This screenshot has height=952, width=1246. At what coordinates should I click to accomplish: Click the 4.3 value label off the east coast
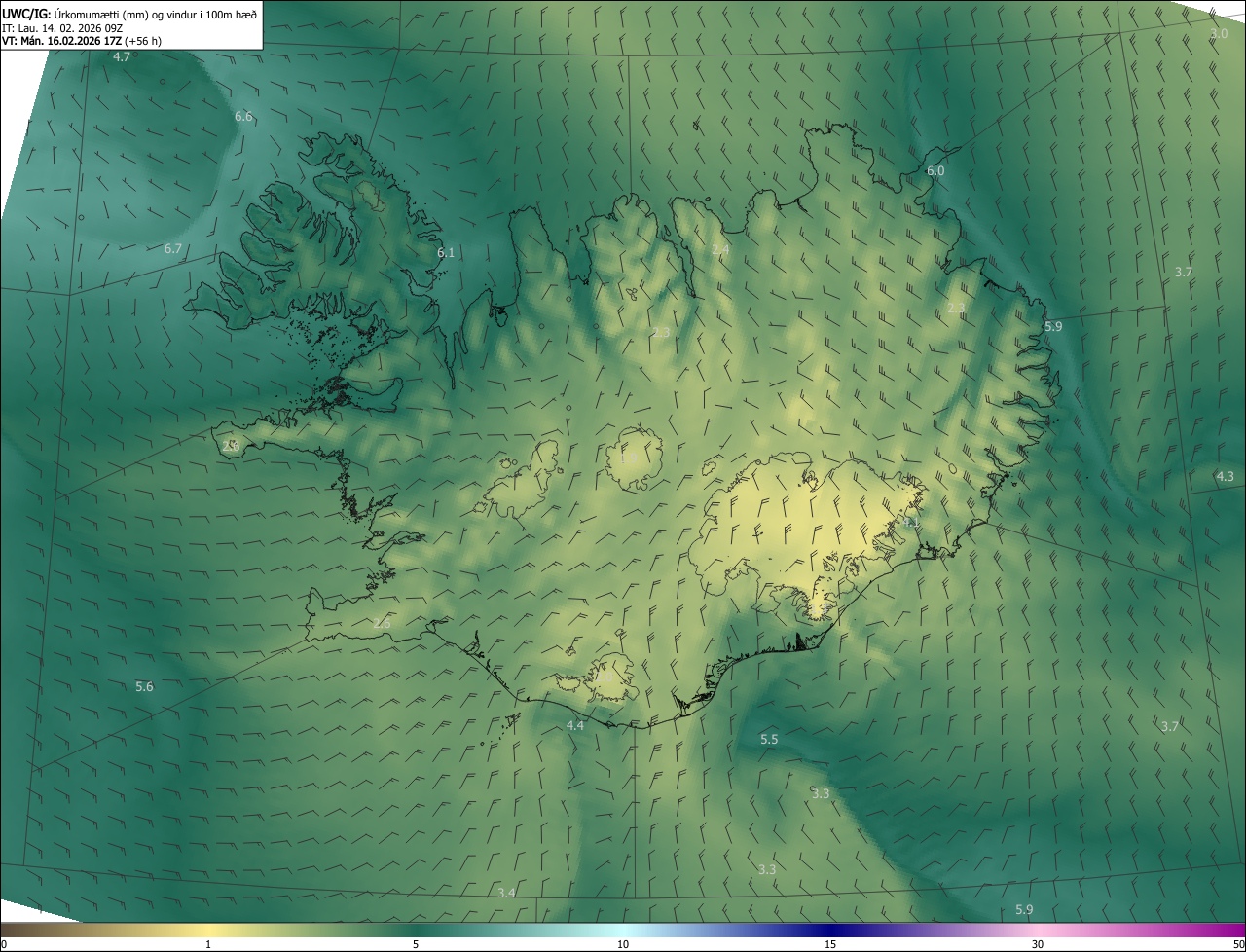1225,476
